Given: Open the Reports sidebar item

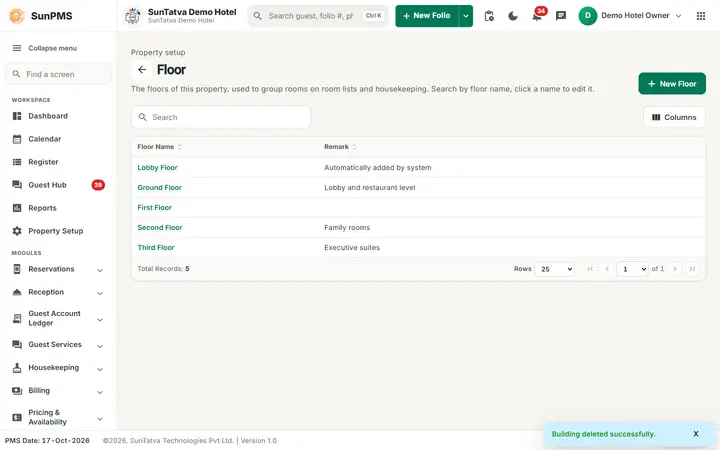Looking at the screenshot, I should [x=58, y=208].
